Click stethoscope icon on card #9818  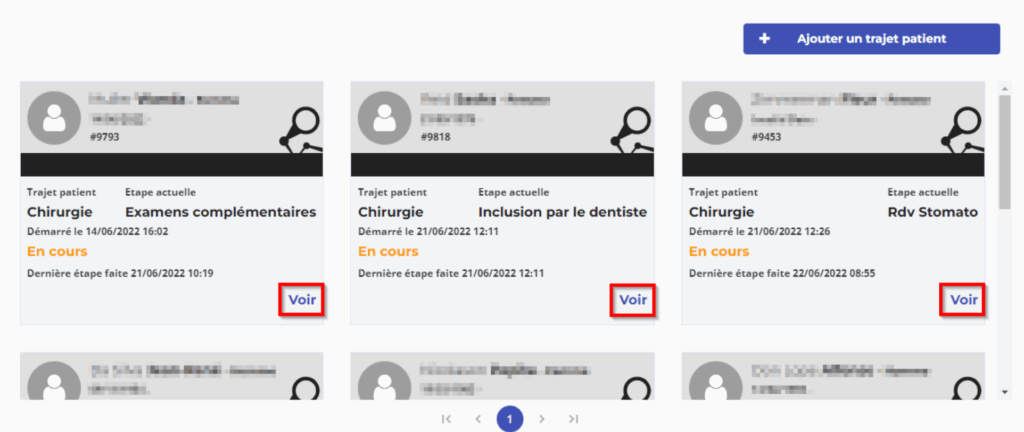coord(632,131)
